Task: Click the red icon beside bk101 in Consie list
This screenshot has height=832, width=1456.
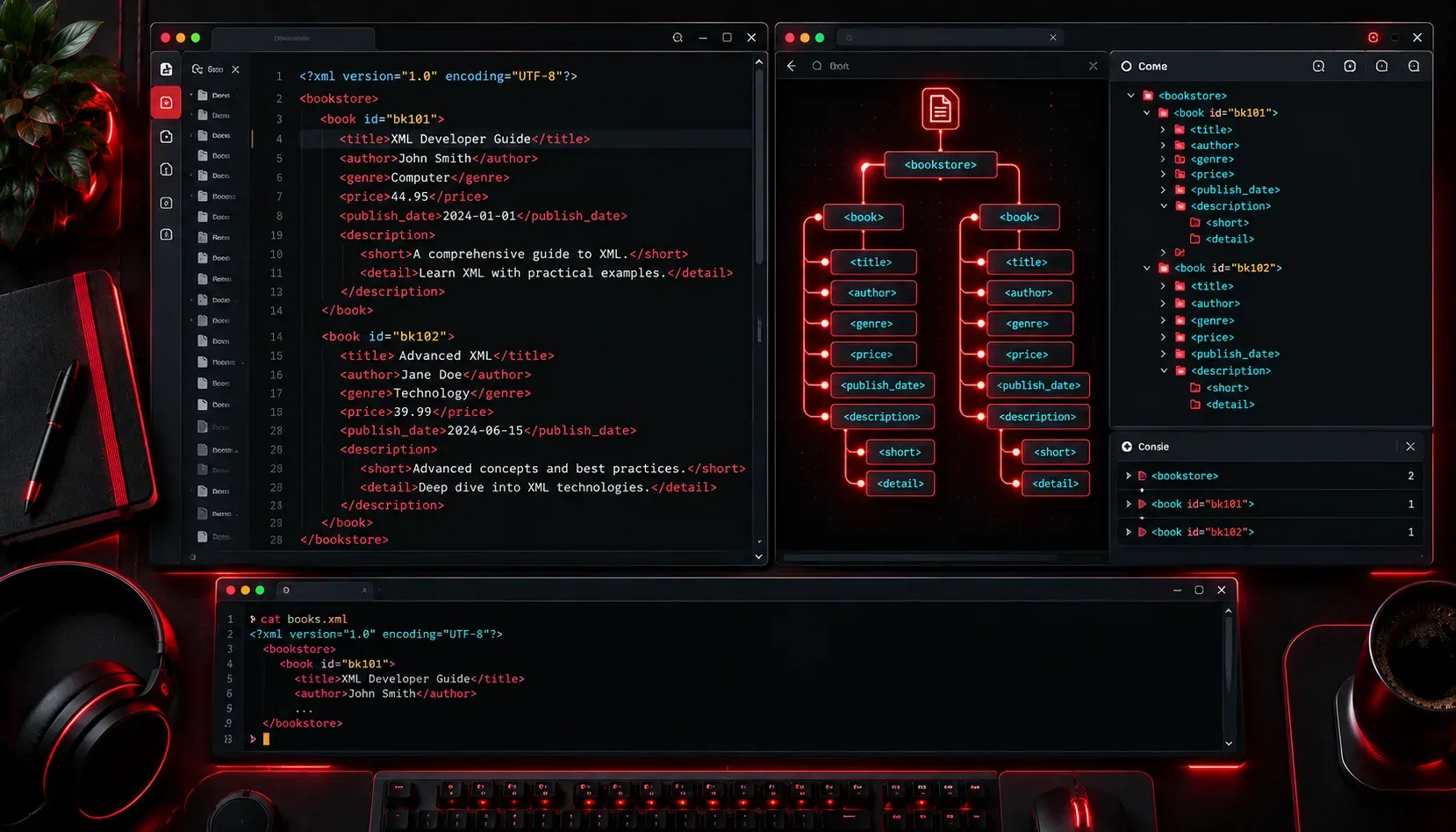Action: (x=1142, y=504)
